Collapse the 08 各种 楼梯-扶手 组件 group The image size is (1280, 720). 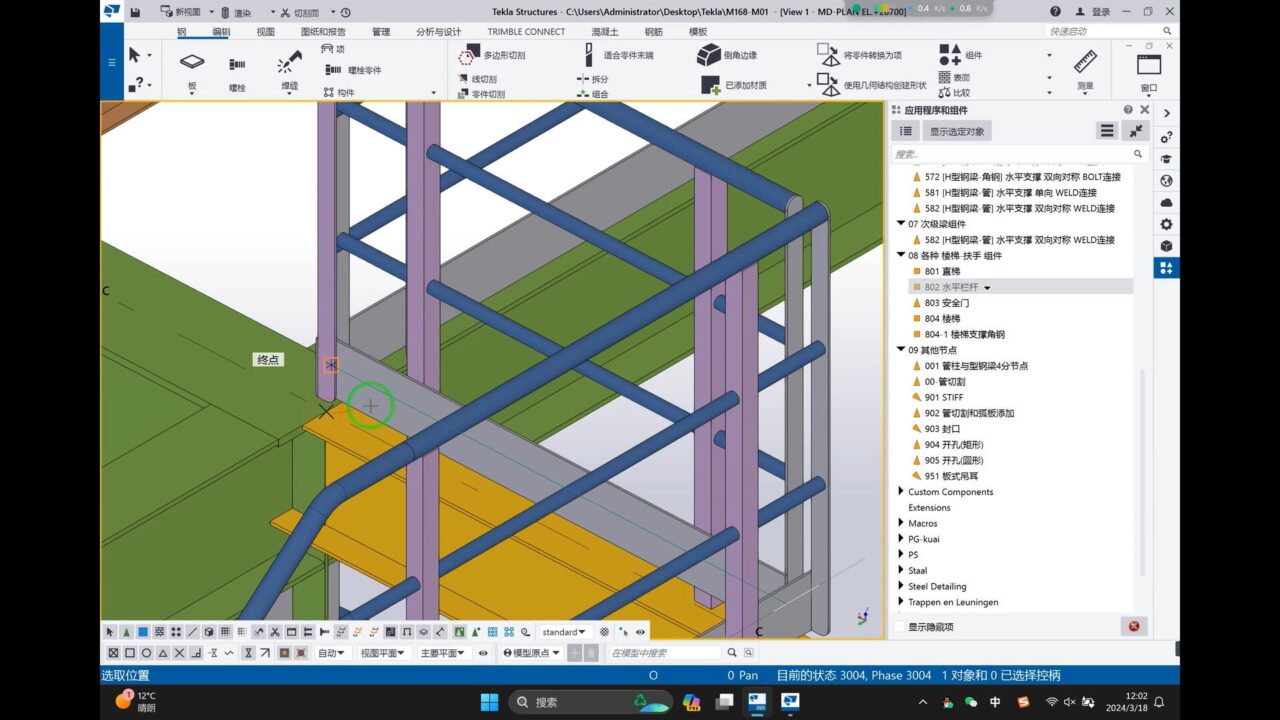point(900,255)
